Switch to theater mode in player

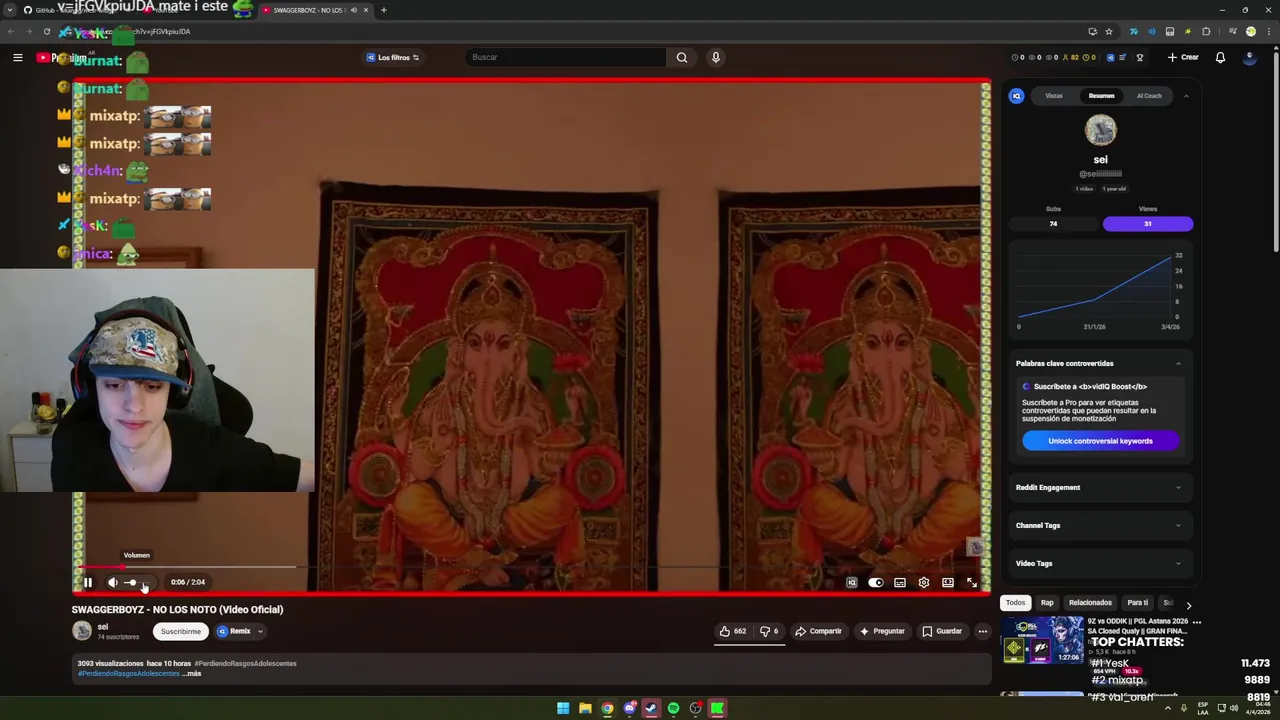point(948,582)
